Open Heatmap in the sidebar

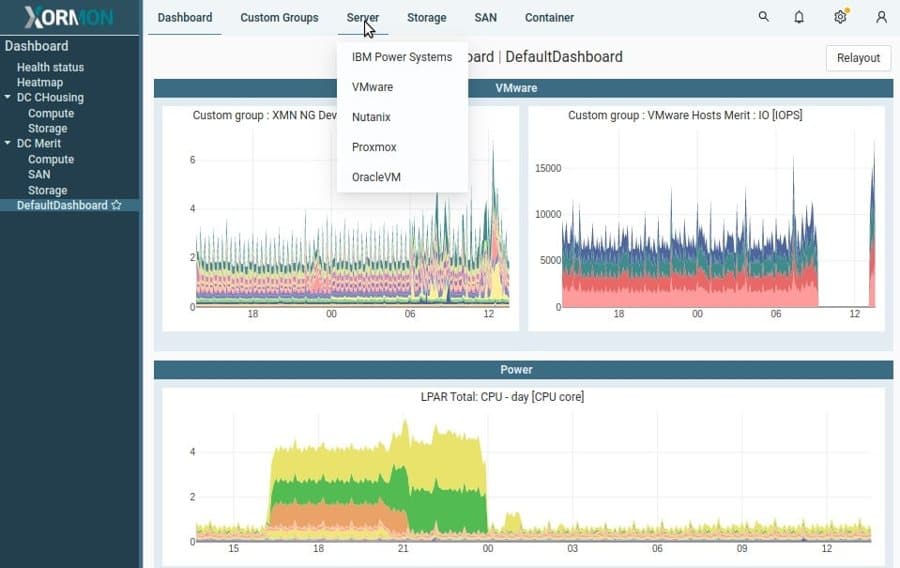tap(40, 82)
